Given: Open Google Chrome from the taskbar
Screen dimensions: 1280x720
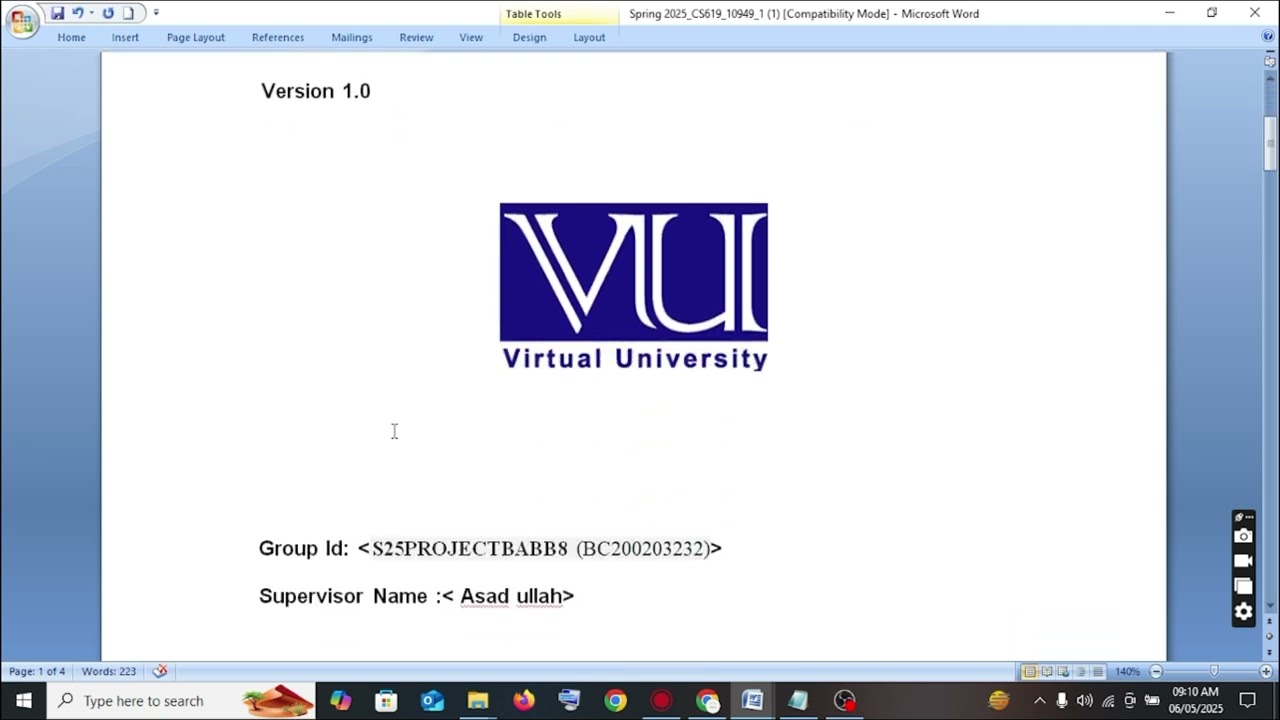Looking at the screenshot, I should pyautogui.click(x=615, y=701).
